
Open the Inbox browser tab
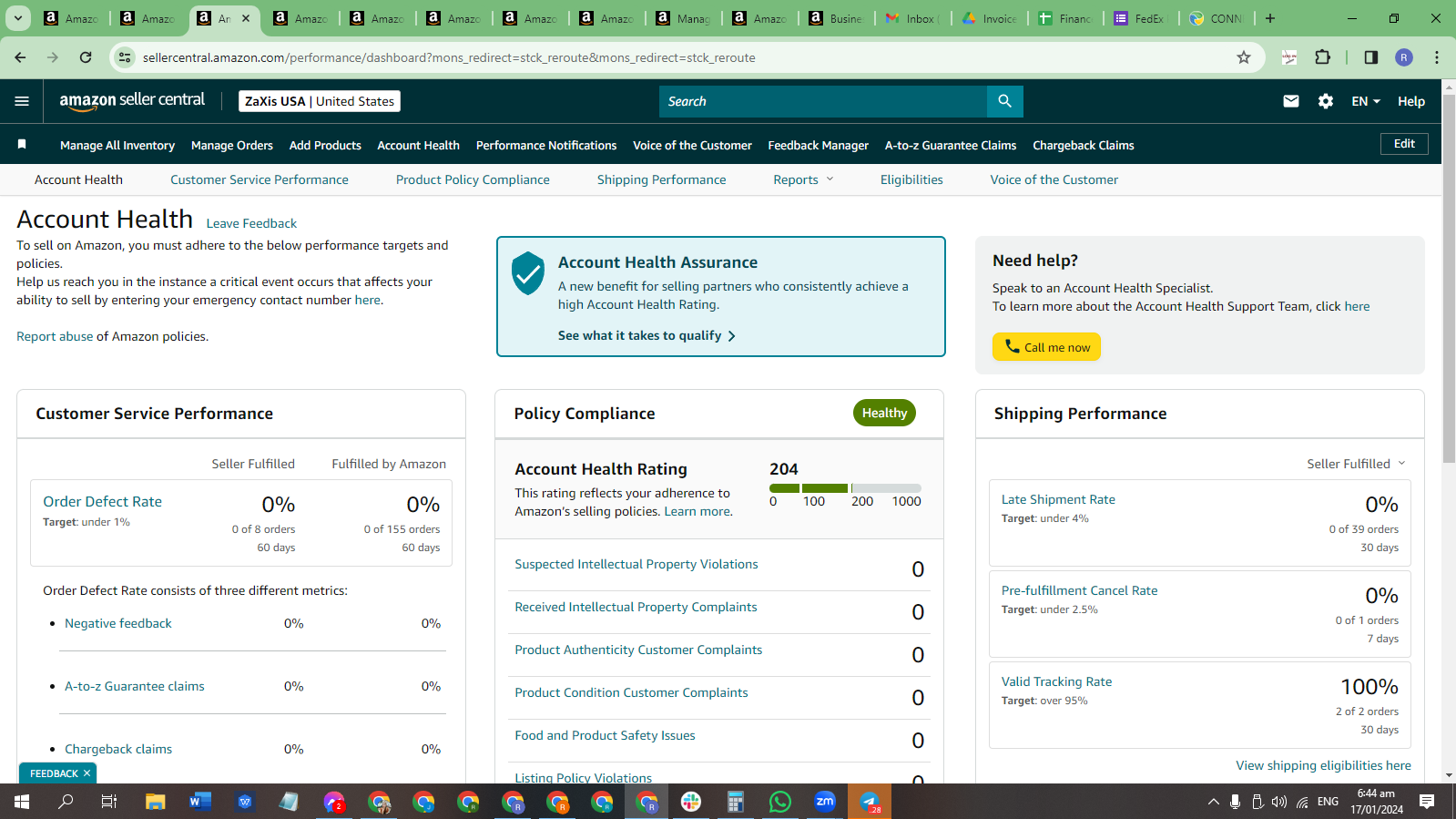914,18
